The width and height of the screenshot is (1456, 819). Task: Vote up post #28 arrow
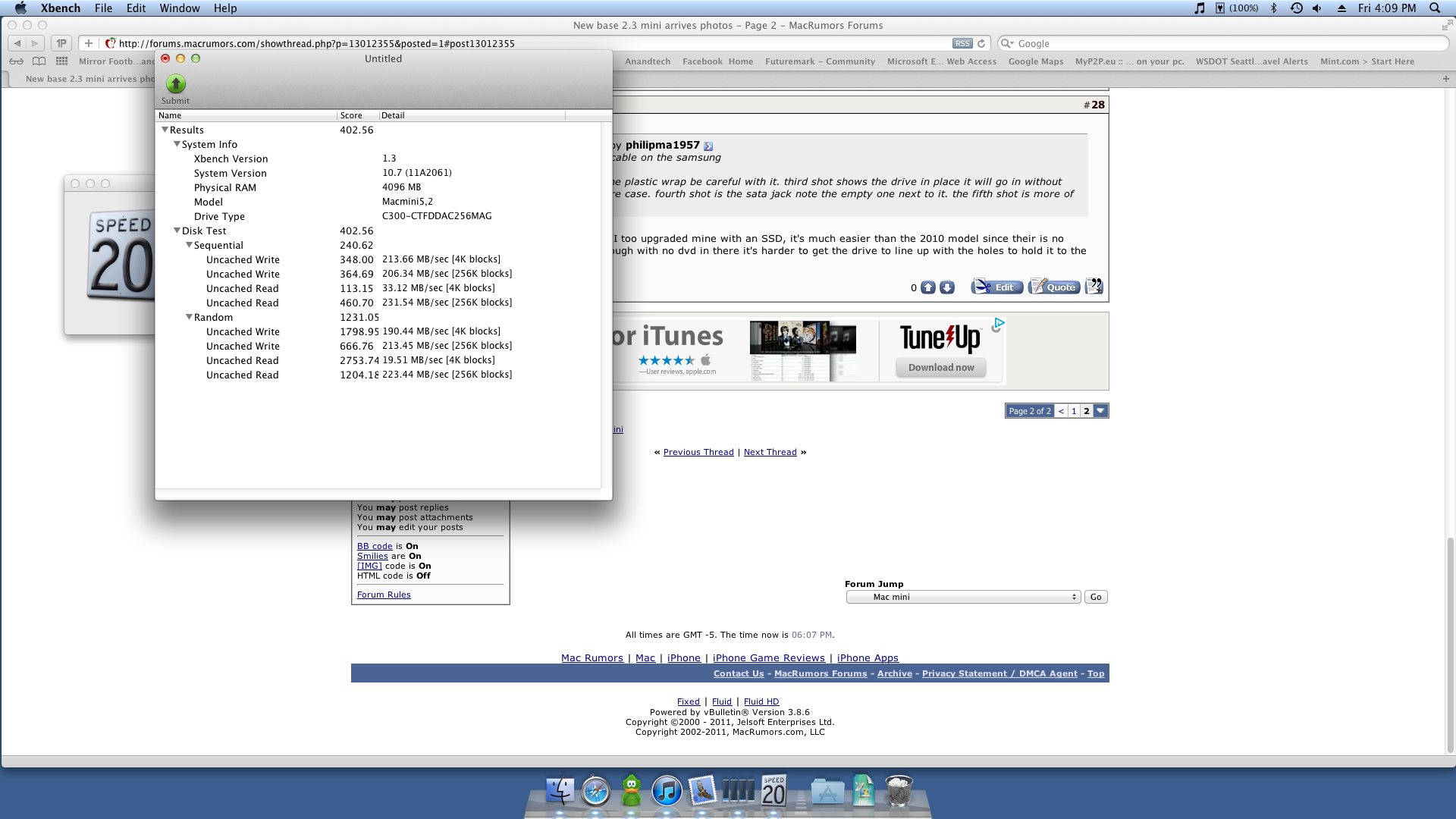[928, 288]
